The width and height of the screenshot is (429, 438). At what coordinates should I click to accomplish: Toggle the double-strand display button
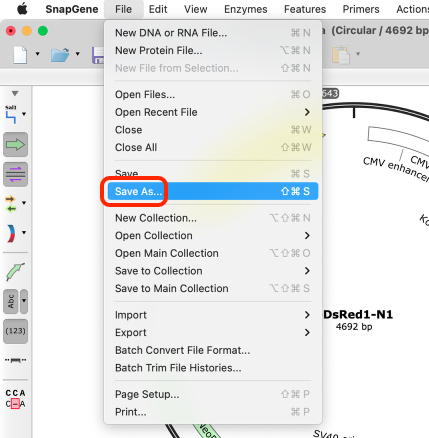15,174
